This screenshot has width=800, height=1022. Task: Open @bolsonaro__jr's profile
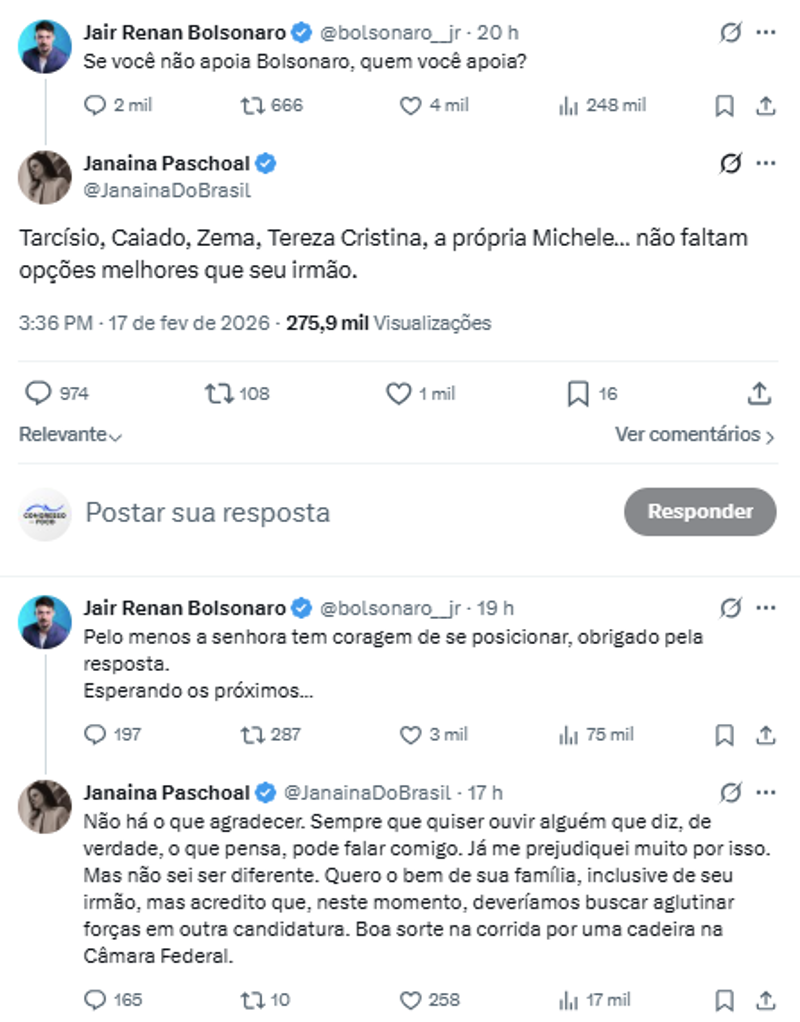click(x=392, y=33)
